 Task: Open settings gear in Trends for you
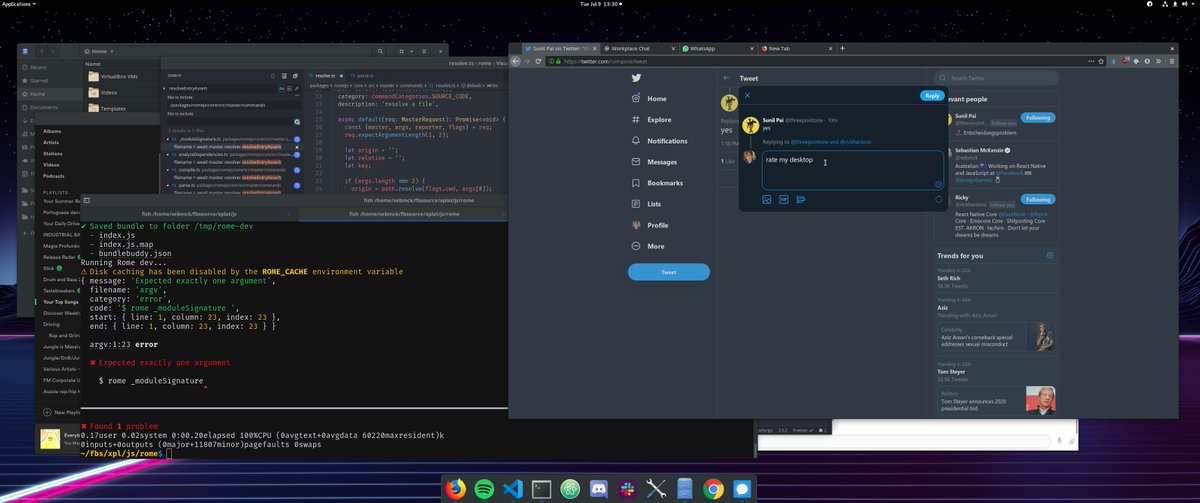(1049, 256)
